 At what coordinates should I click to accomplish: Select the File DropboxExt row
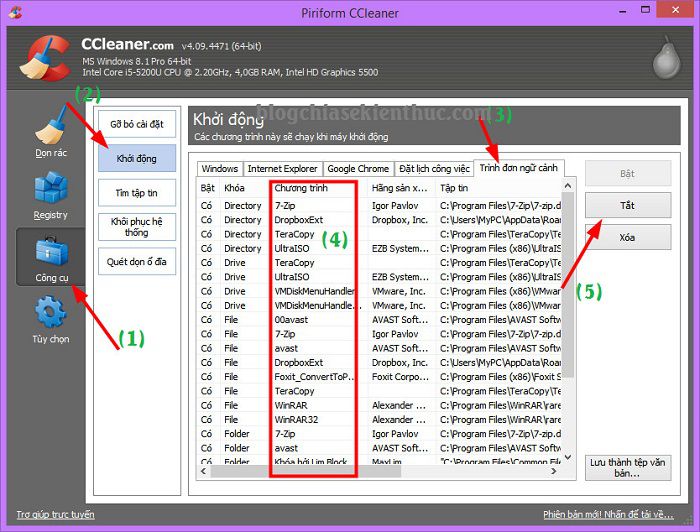tap(379, 363)
